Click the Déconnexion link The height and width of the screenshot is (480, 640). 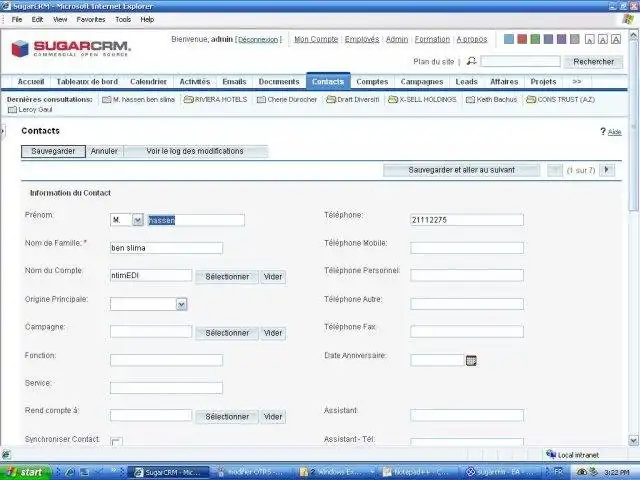(258, 40)
